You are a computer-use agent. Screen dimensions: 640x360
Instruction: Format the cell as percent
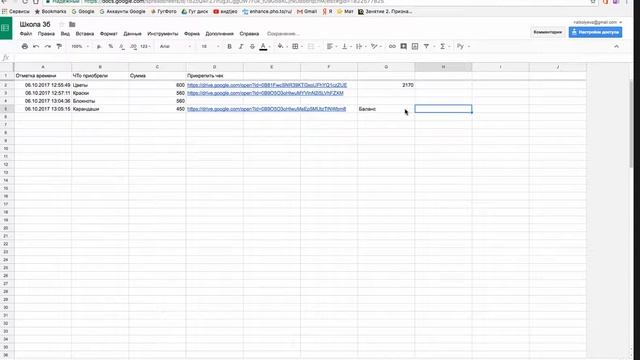[111, 47]
